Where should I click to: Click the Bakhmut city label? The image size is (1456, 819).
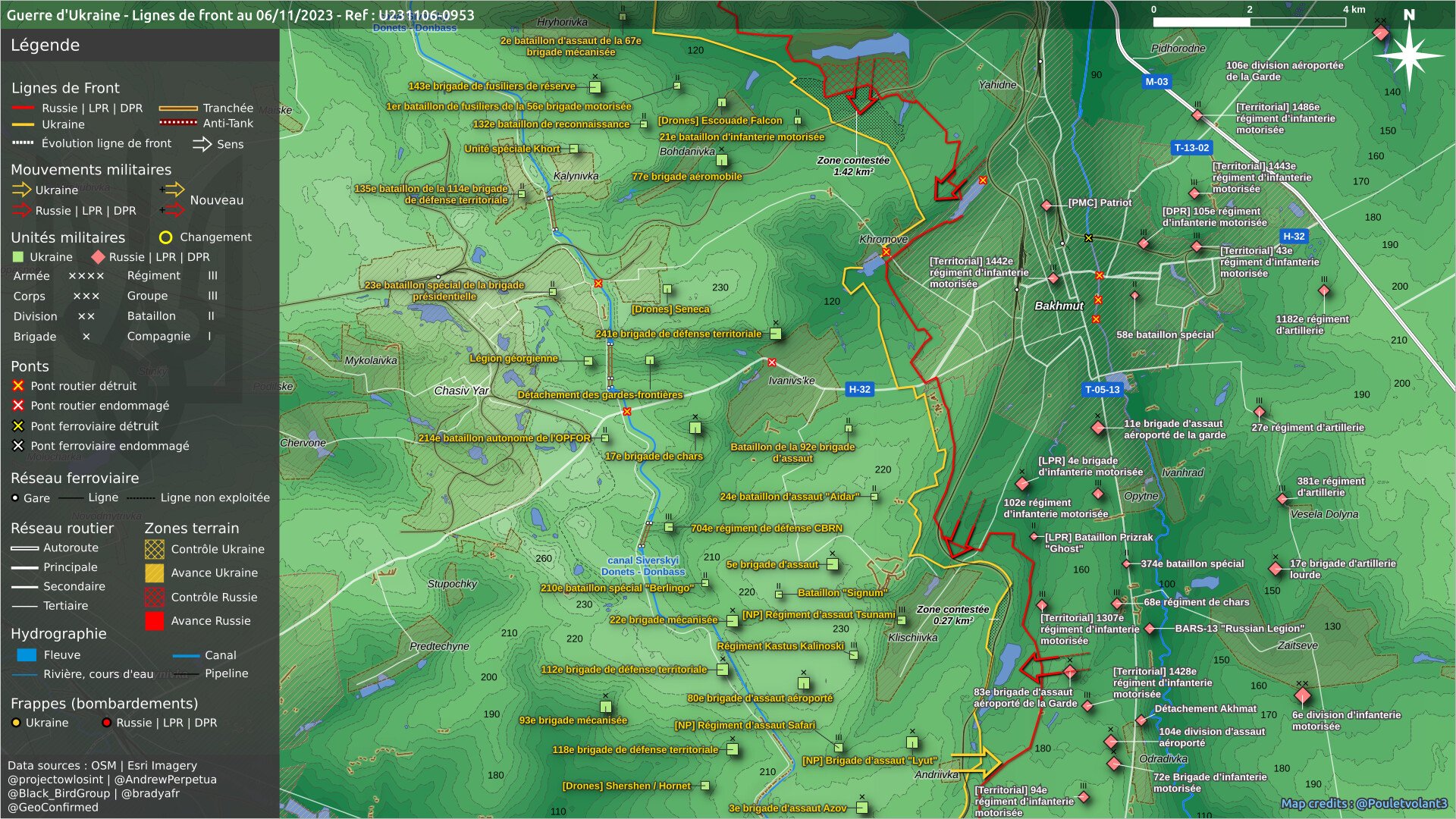[1059, 306]
